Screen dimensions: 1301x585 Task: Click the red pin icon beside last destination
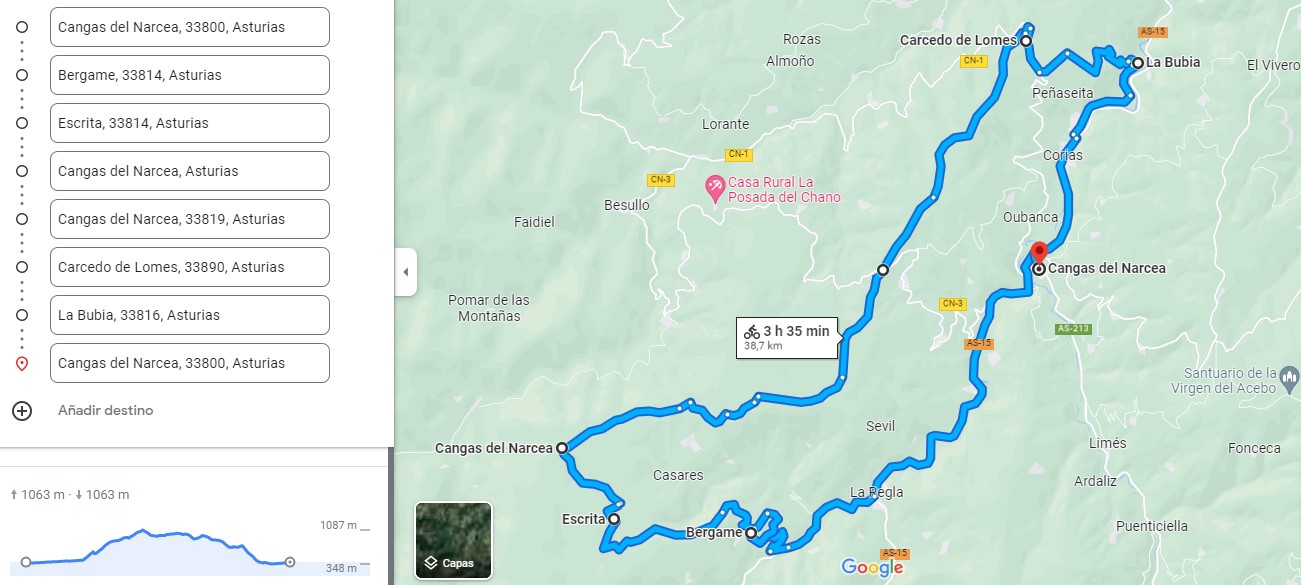[x=22, y=363]
